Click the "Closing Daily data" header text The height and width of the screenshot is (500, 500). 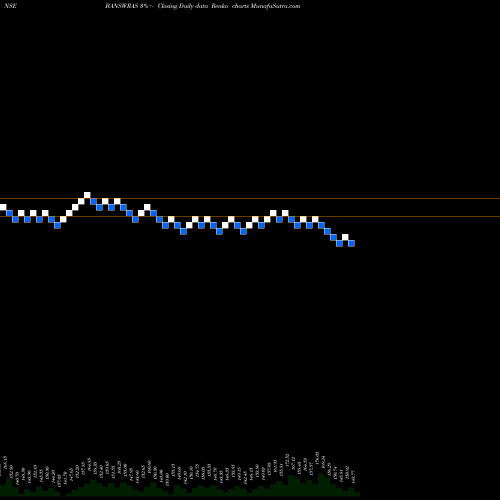pos(183,6)
